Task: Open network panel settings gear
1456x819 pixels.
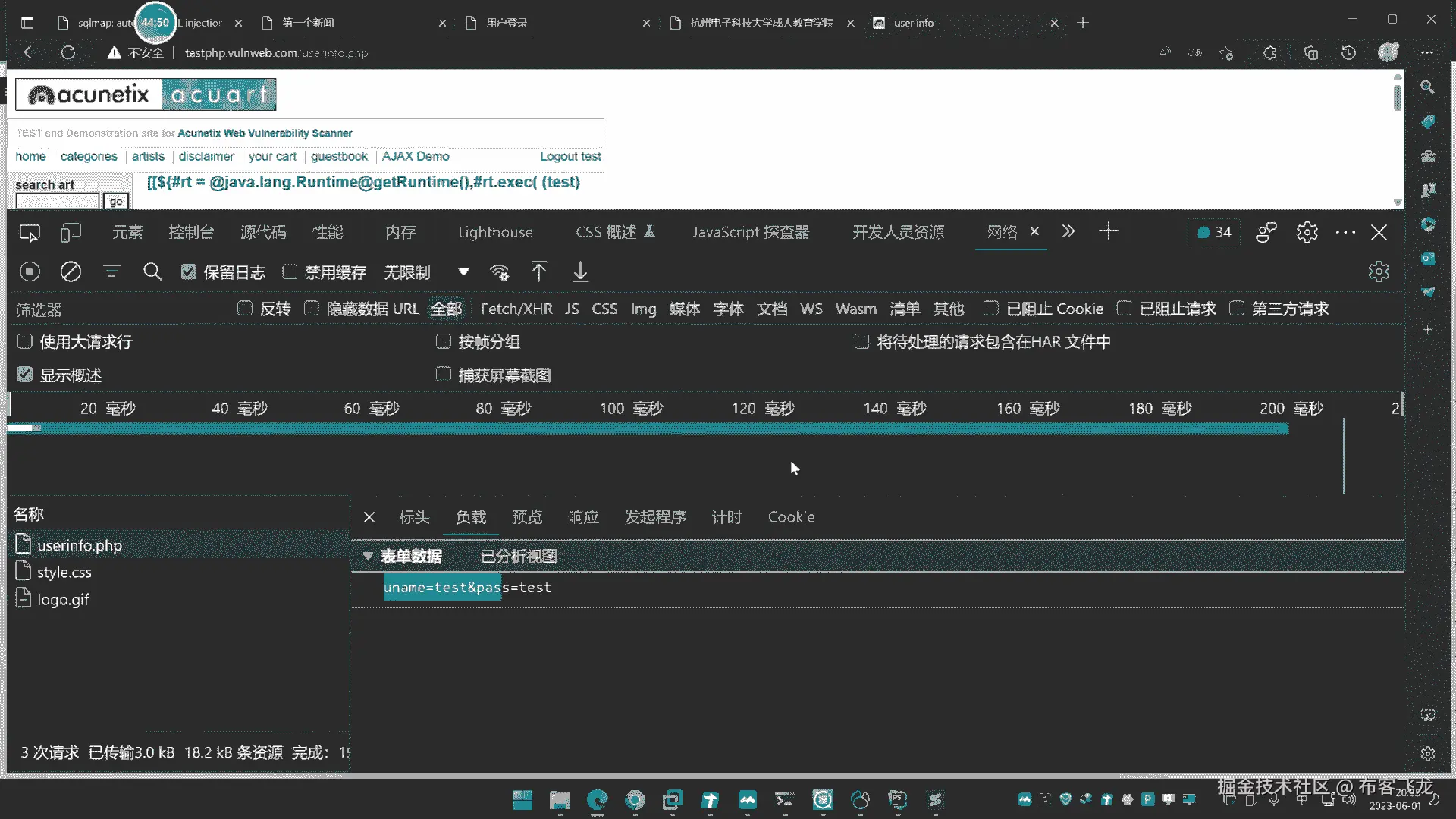Action: pos(1378,271)
